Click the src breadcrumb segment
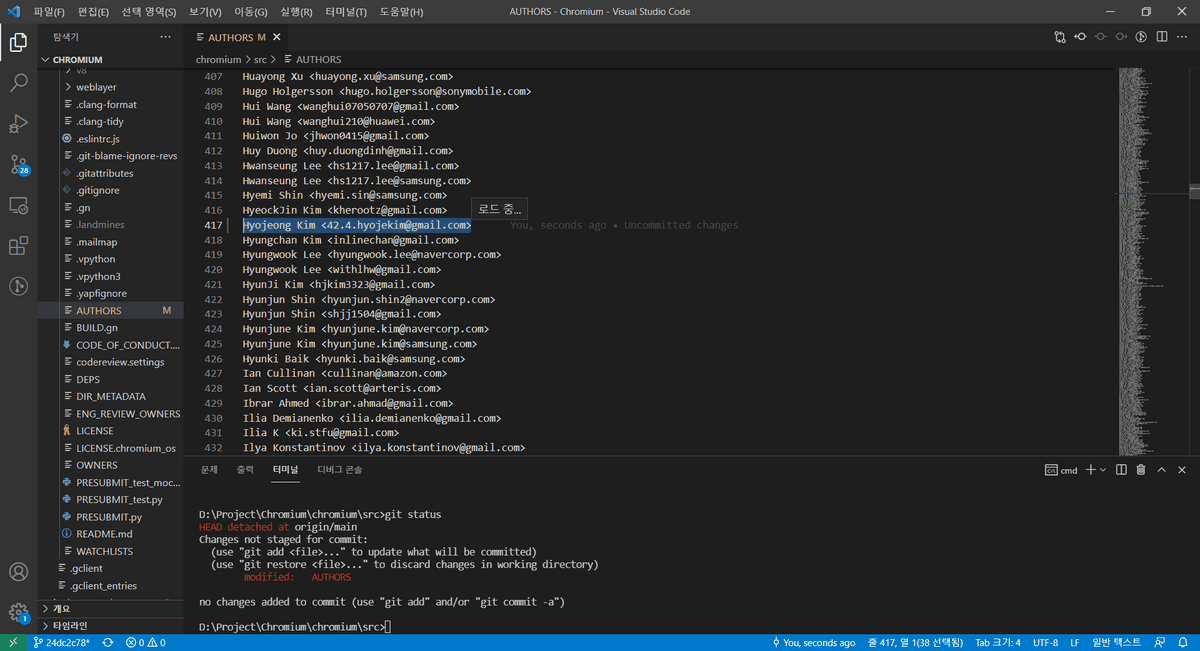The image size is (1200, 651). tap(260, 59)
